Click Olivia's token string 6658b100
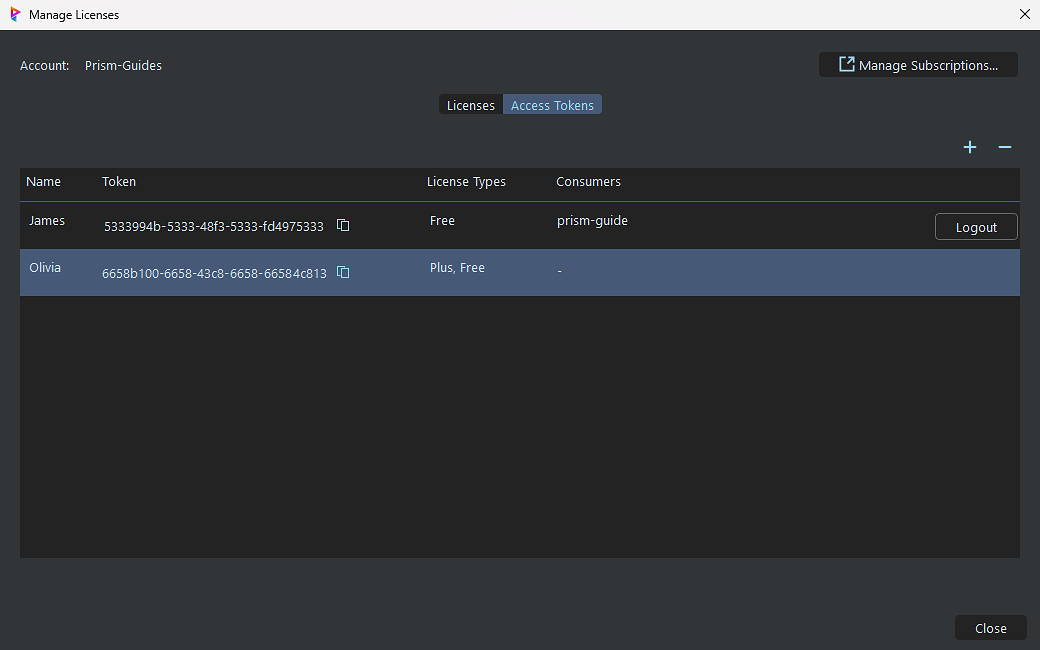This screenshot has width=1040, height=650. (x=214, y=274)
